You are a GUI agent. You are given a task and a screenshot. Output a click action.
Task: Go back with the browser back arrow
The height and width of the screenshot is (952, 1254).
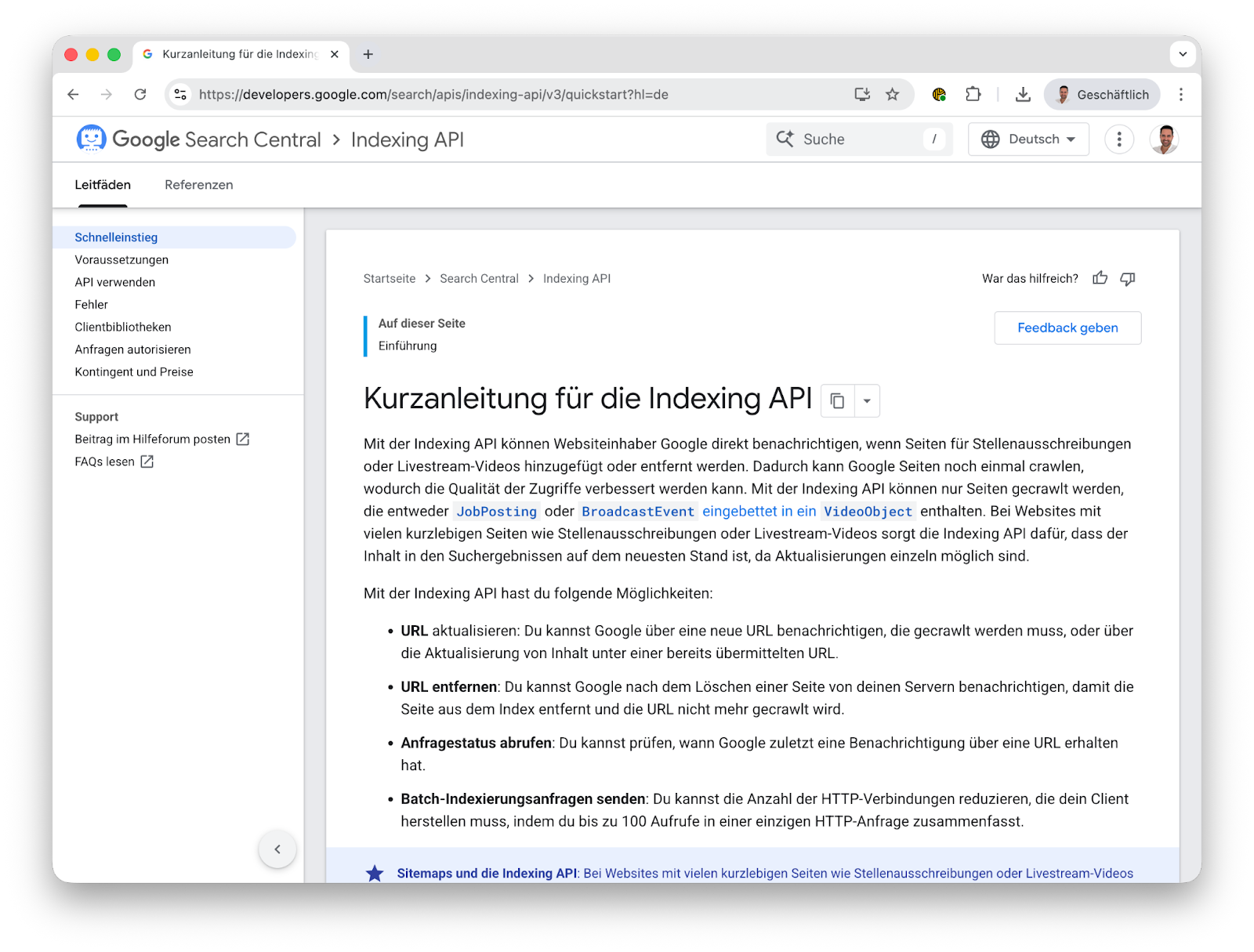click(x=73, y=95)
